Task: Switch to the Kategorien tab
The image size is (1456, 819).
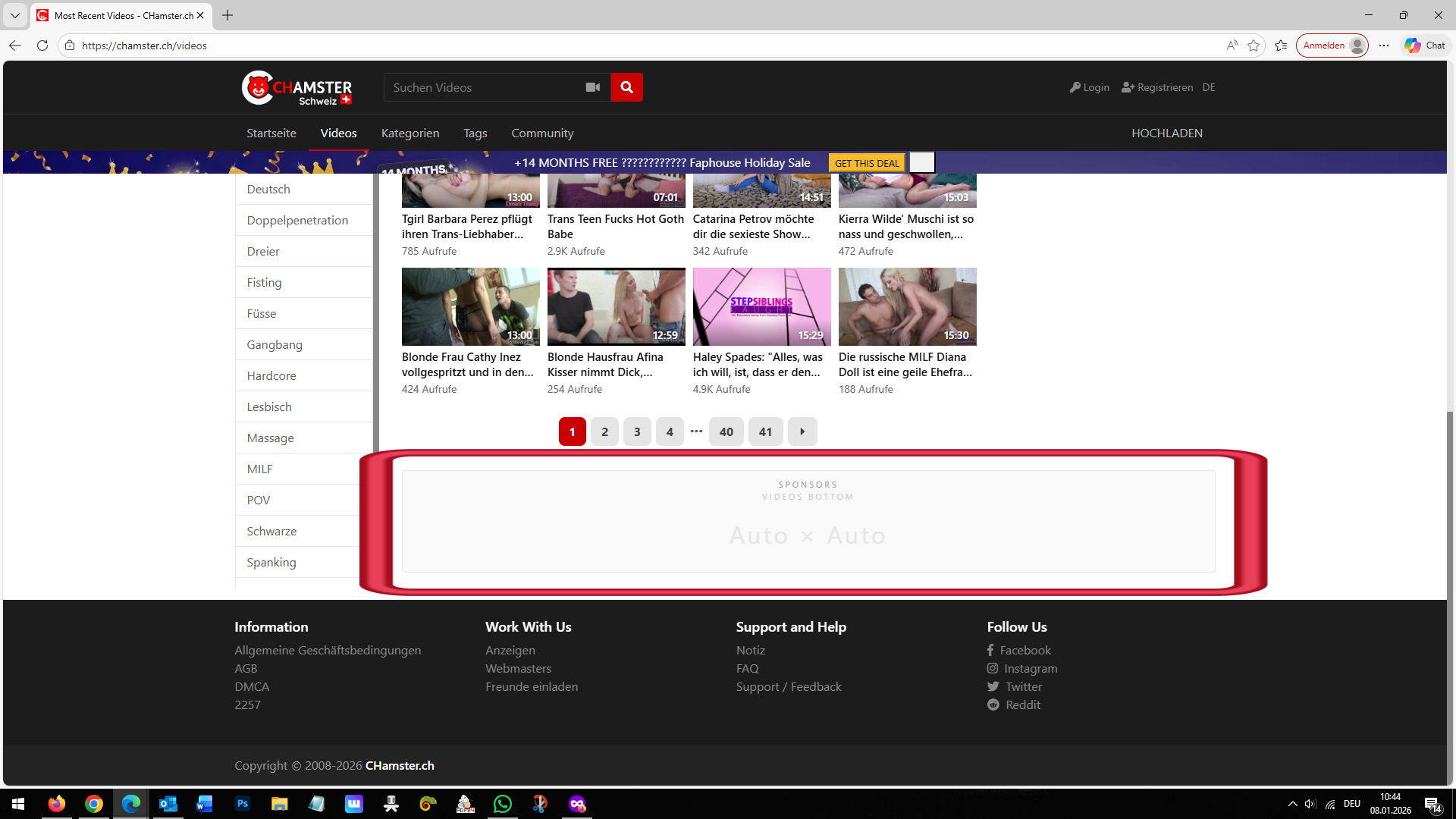Action: click(409, 133)
